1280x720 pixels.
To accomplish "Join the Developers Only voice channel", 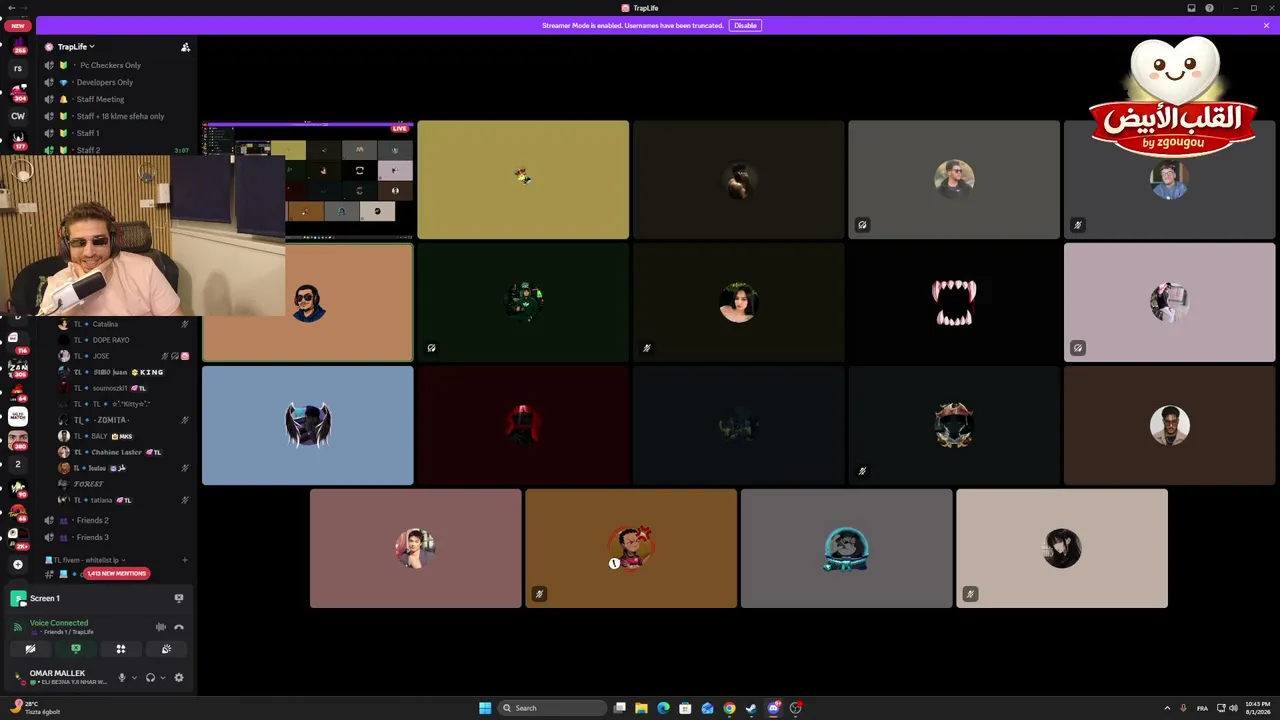I will coord(105,82).
